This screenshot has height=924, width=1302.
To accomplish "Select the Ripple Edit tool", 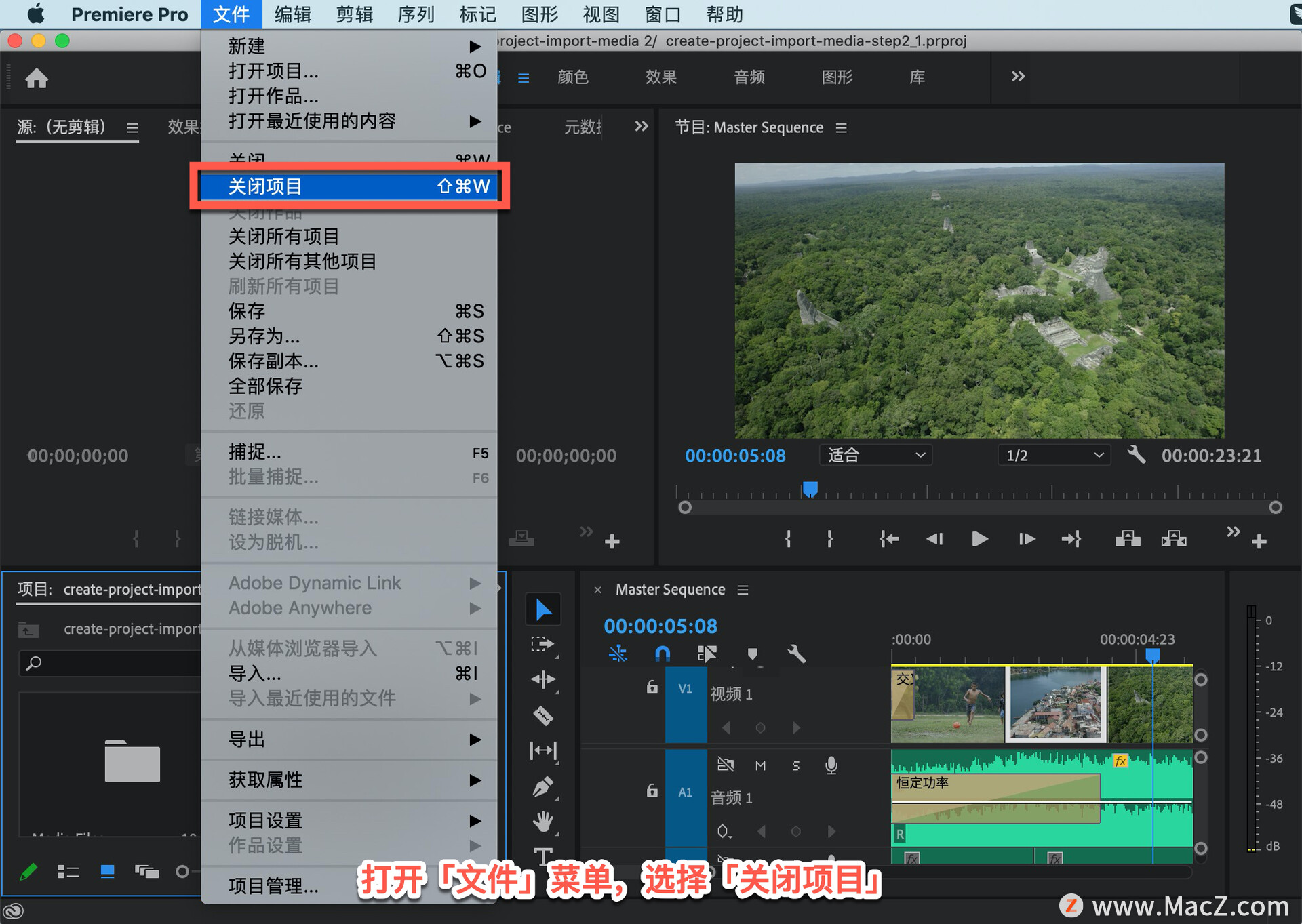I will click(x=543, y=679).
